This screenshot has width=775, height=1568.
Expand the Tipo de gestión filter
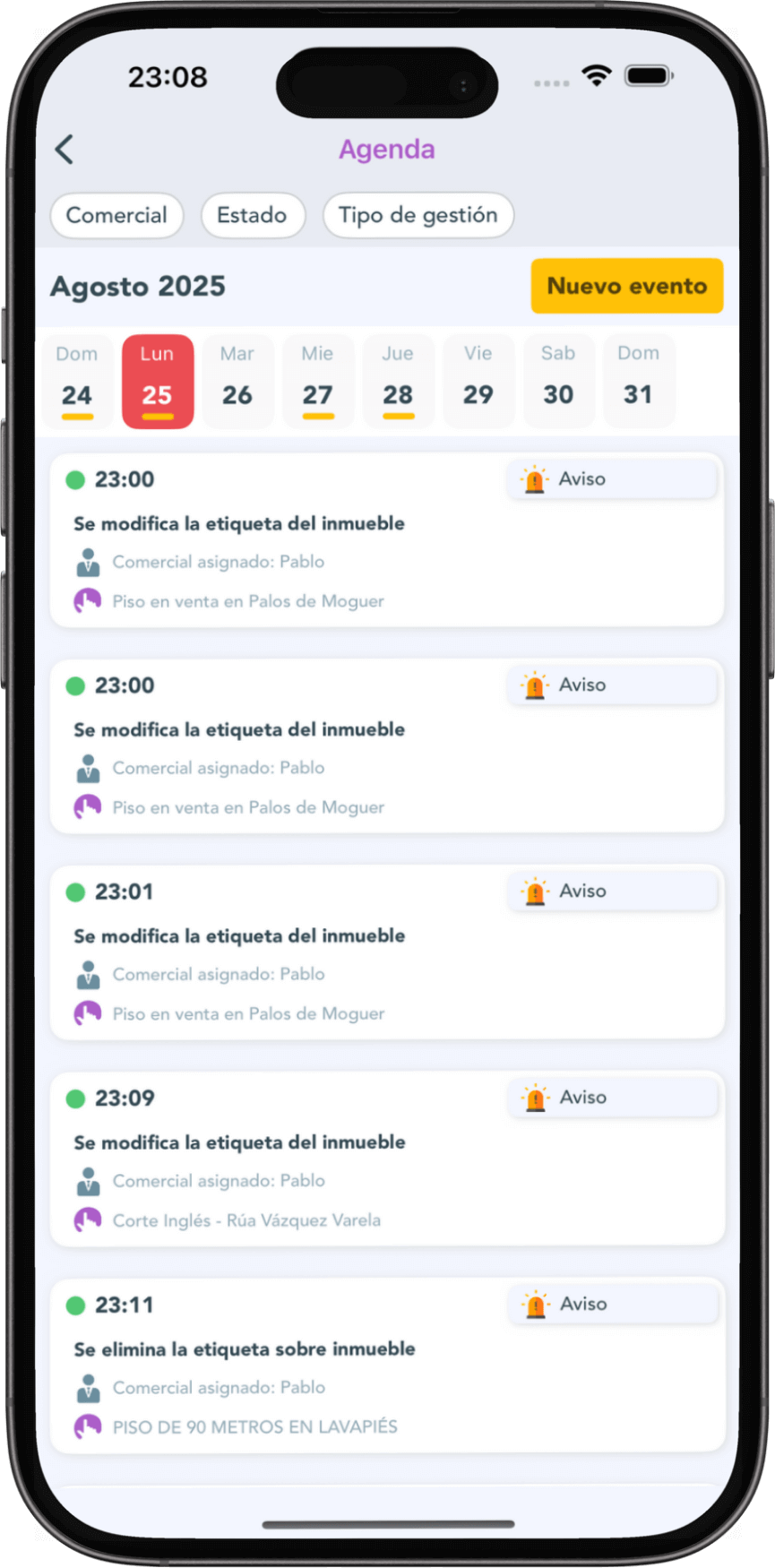click(418, 215)
